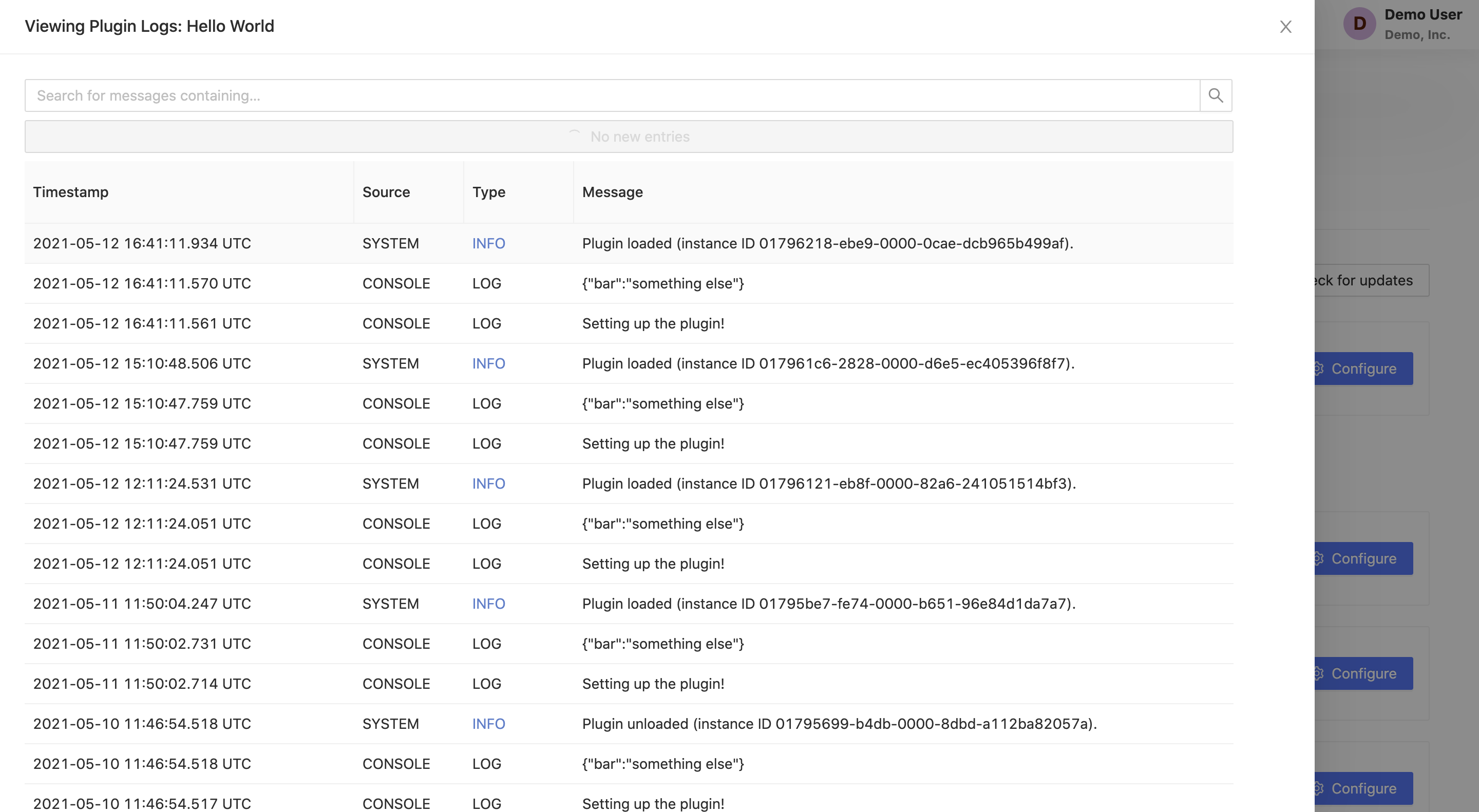The width and height of the screenshot is (1479, 812).
Task: Click message with instance ID 017961c6-2828
Action: pyautogui.click(x=828, y=363)
